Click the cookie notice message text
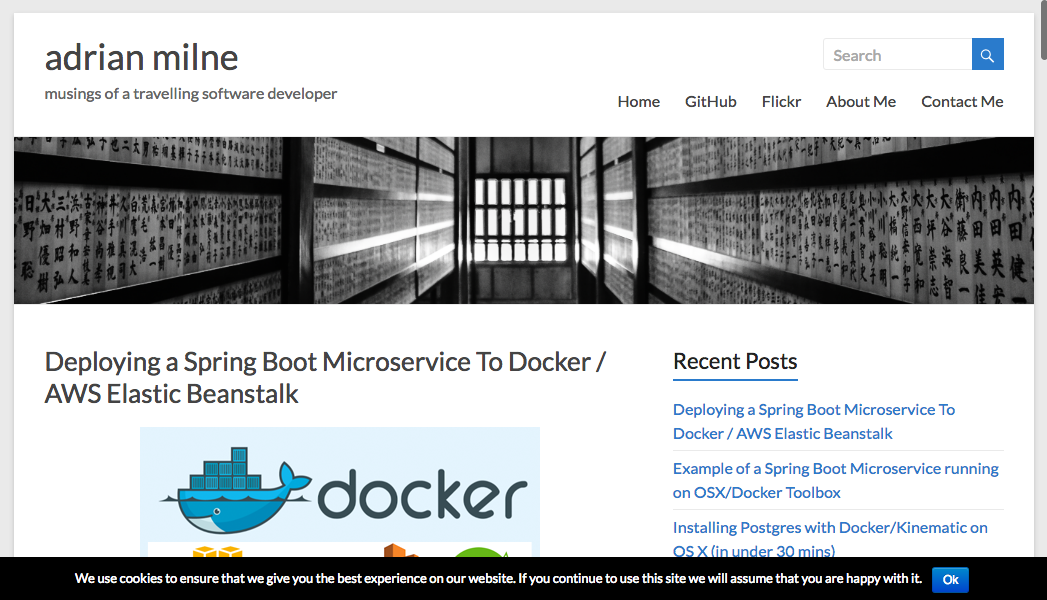1047x600 pixels. [x=497, y=579]
